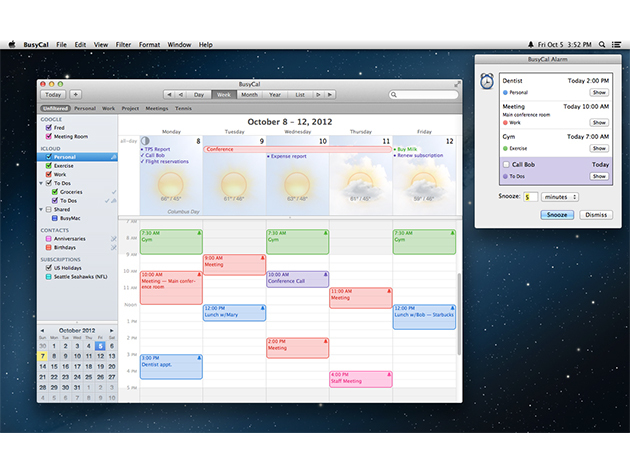Click the BusyMac calendar color swatch
This screenshot has width=630, height=473.
[55, 218]
